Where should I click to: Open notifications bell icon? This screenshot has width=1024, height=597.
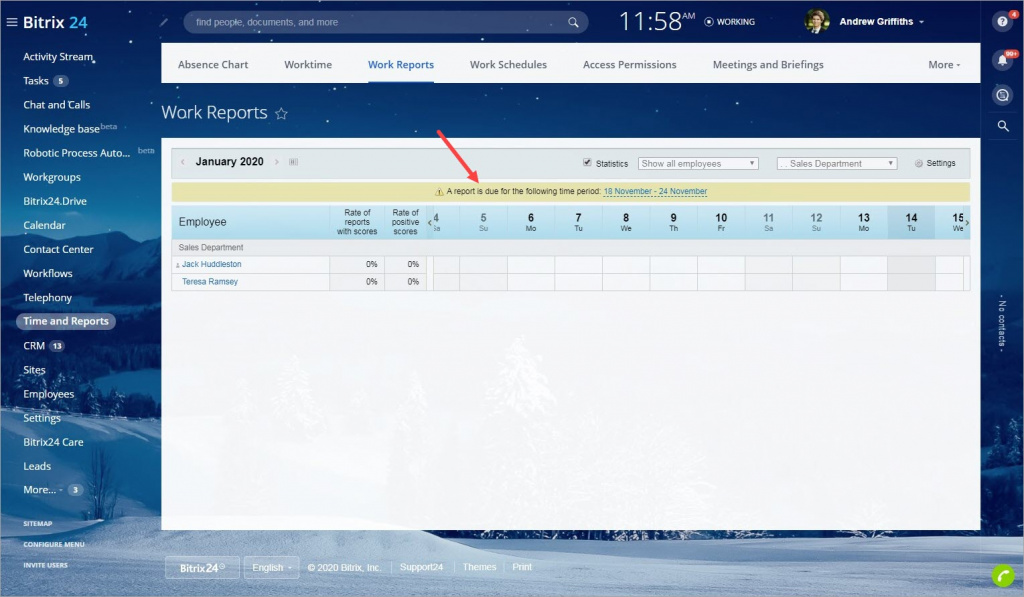[1002, 60]
